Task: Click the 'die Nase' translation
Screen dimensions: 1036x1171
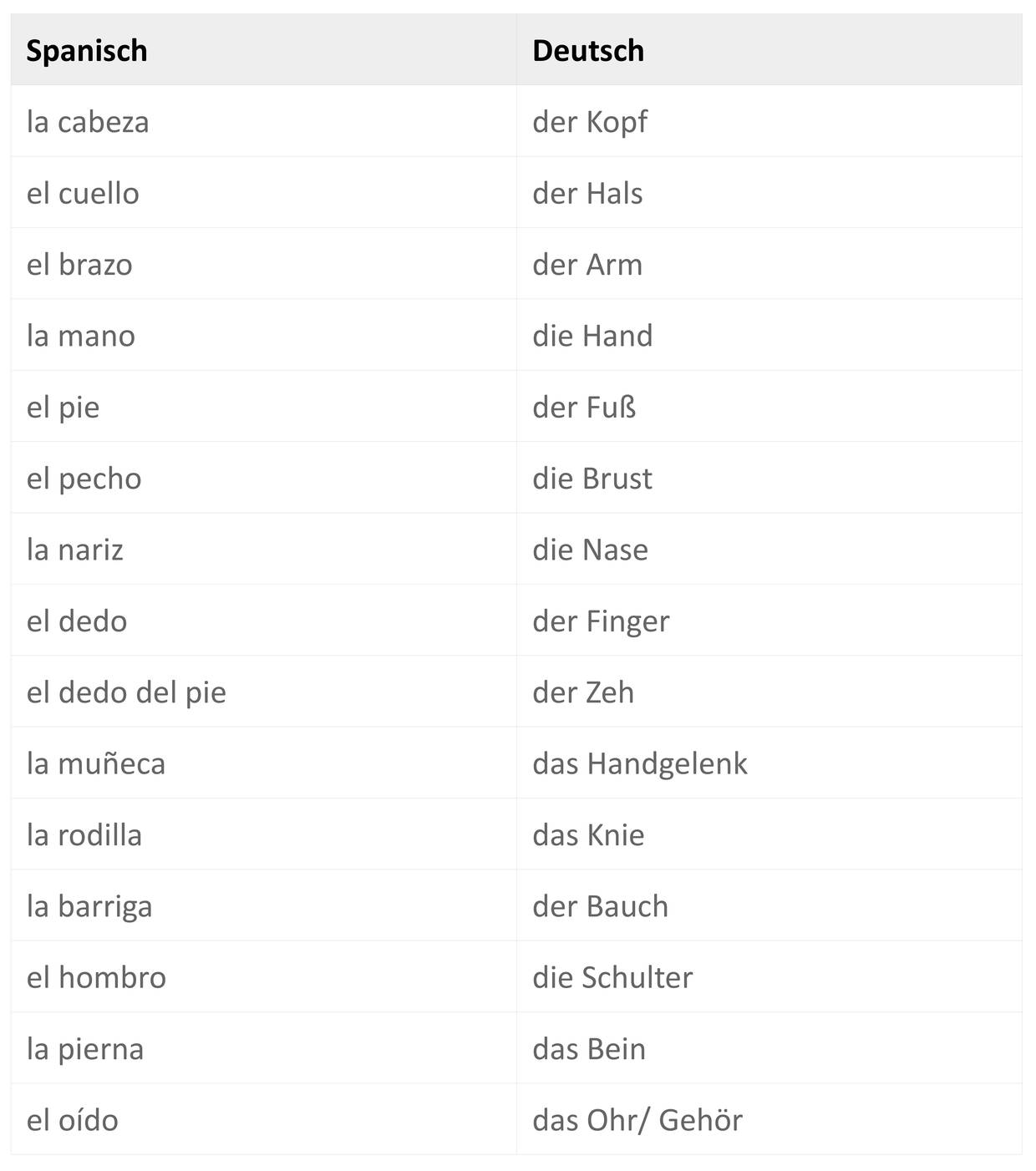Action: 590,550
